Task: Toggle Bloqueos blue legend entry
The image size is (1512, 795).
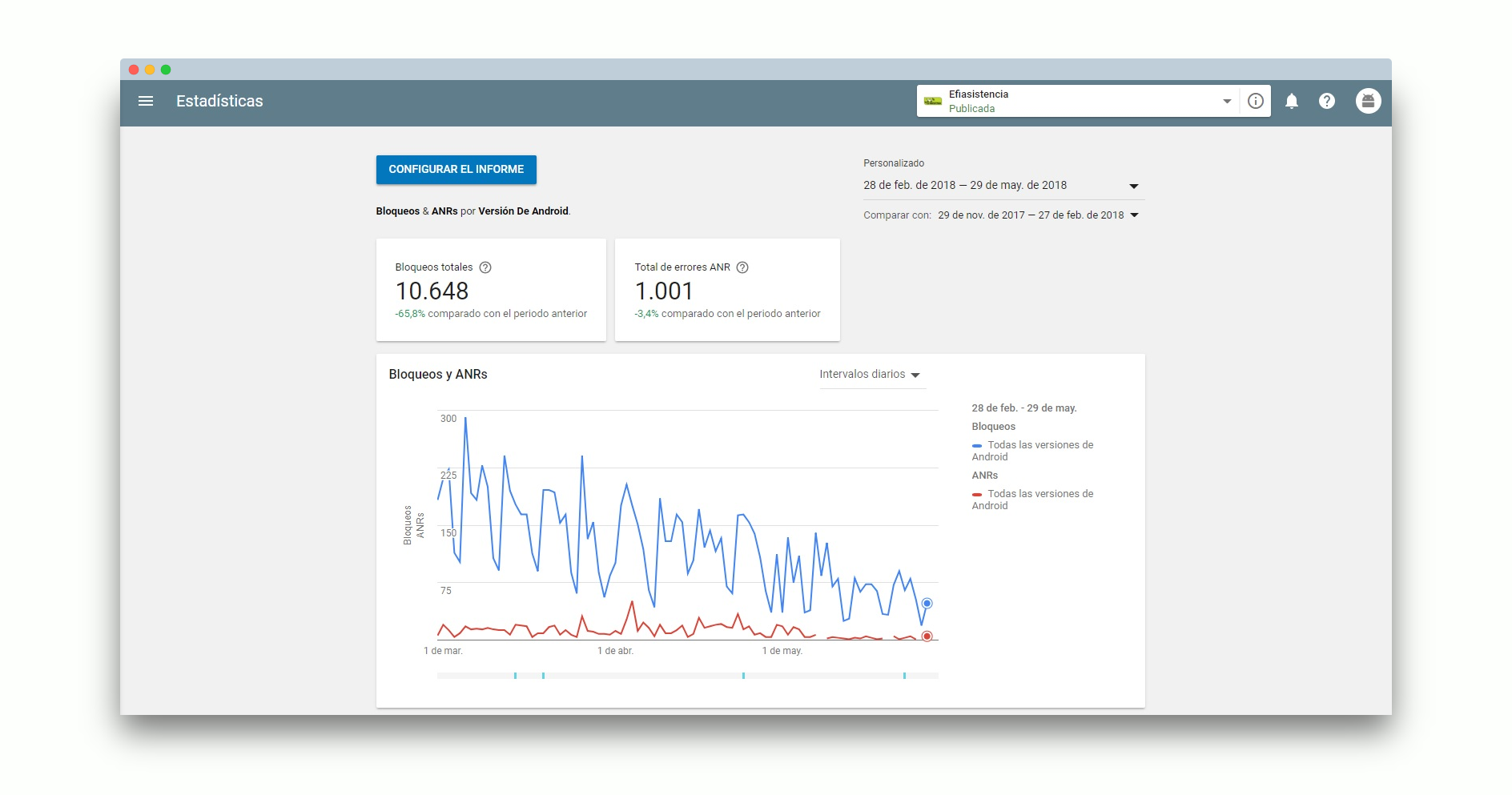Action: [x=1032, y=451]
